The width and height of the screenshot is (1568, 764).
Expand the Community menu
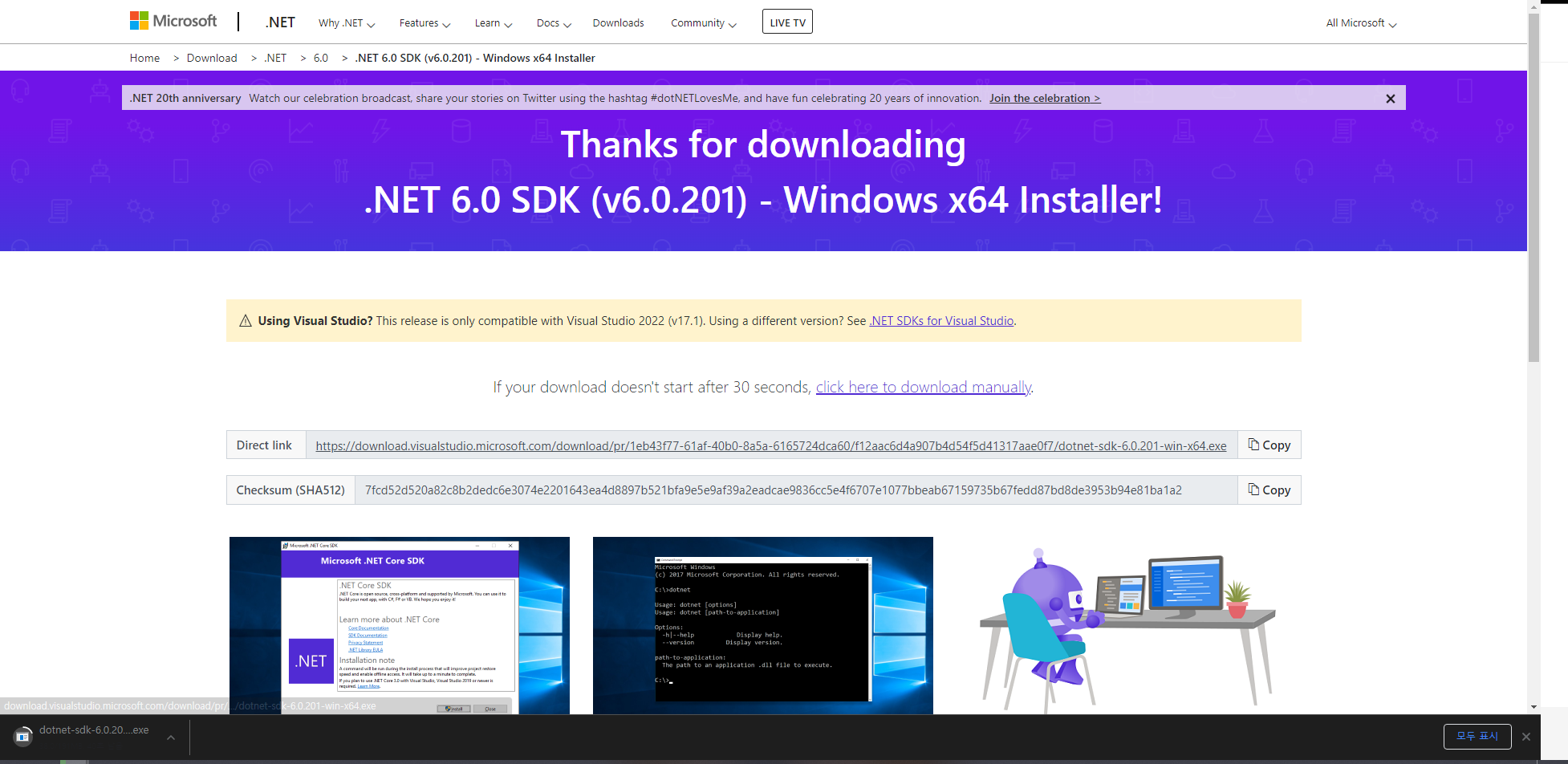(704, 23)
